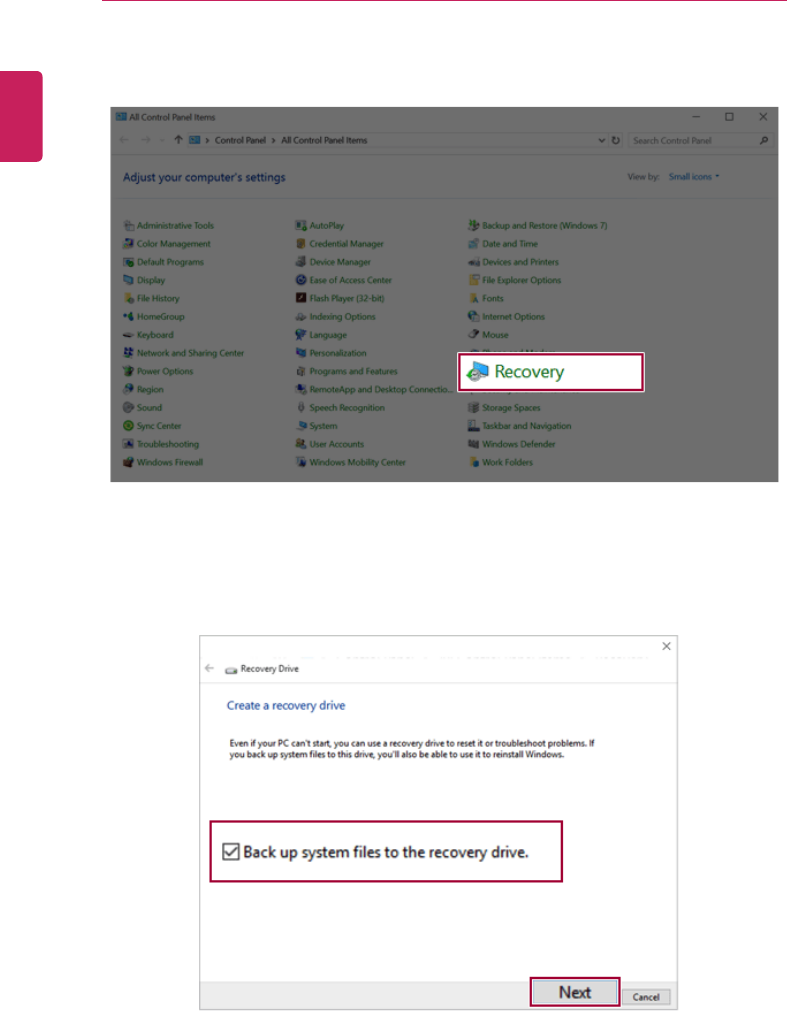Screen dimensions: 790x1031
Task: Open HomeGroup icon
Action: point(129,317)
